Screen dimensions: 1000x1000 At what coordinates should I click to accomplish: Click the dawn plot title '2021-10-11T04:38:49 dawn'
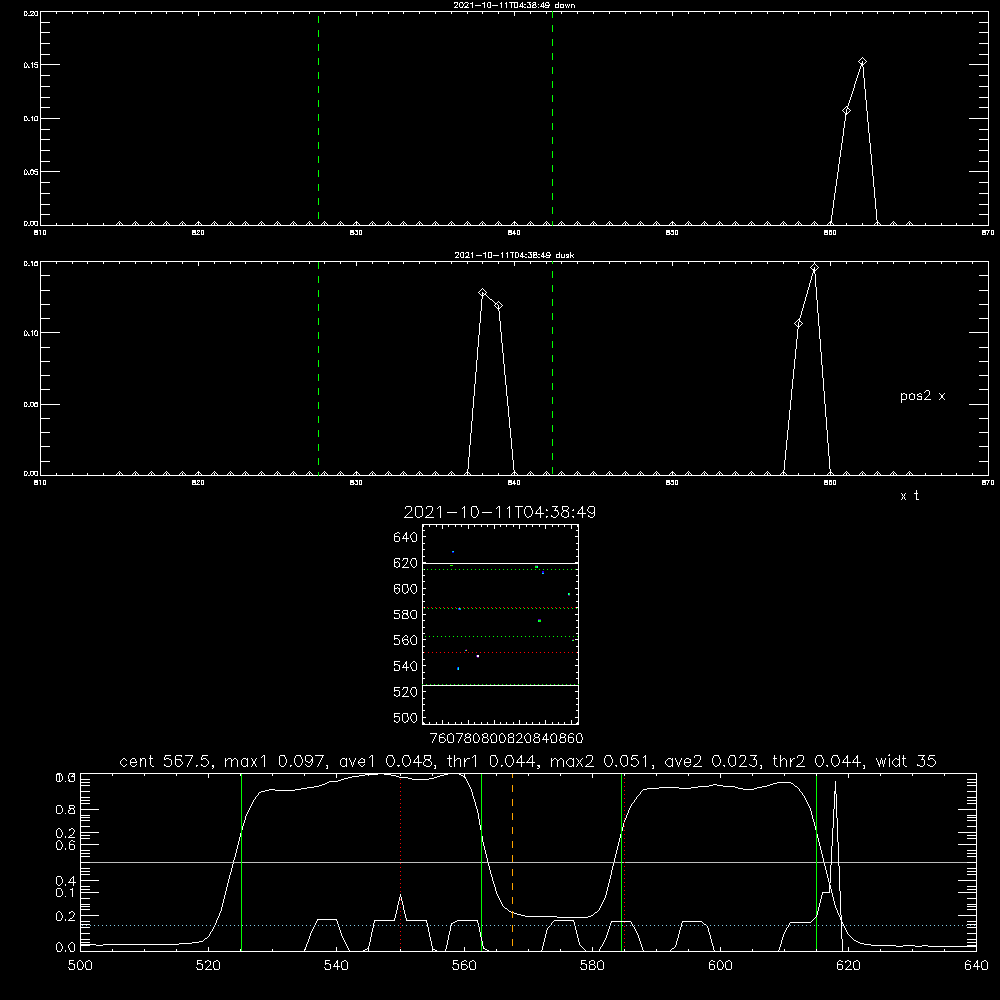[514, 5]
